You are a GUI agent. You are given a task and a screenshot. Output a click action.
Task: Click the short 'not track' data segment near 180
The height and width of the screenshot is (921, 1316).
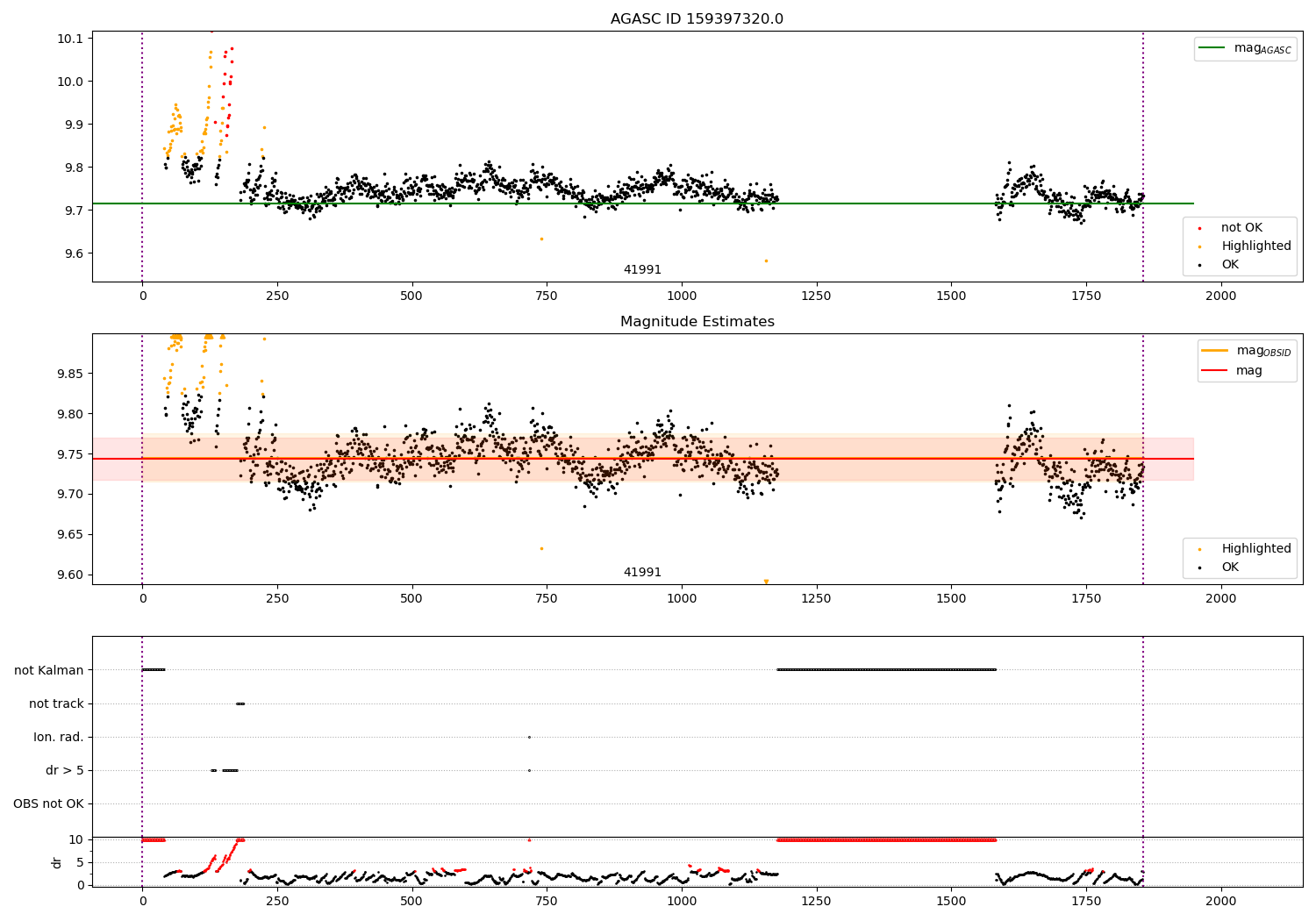tap(240, 703)
